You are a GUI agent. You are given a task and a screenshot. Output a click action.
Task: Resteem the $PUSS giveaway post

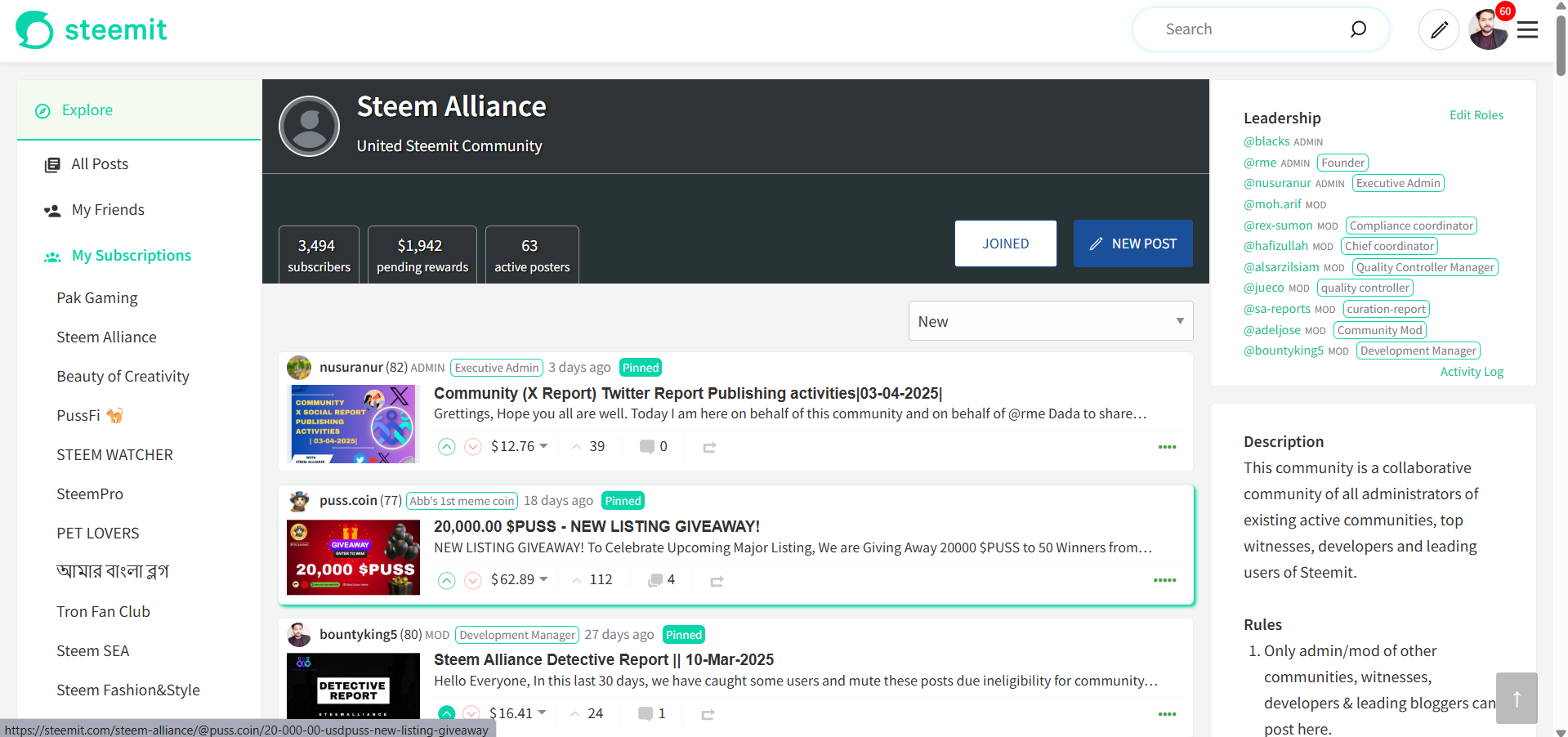click(x=717, y=581)
